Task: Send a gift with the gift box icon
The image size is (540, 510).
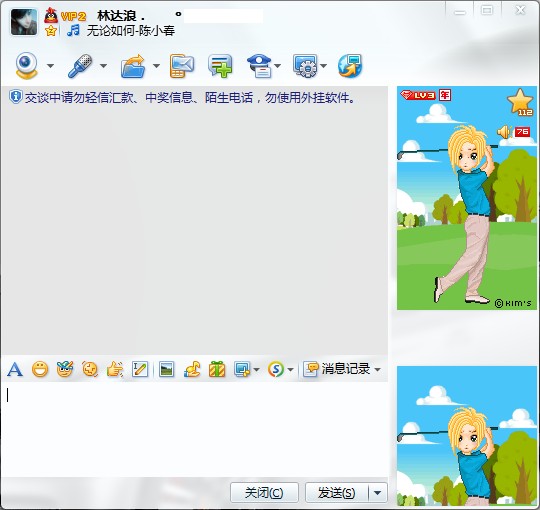Action: pos(217,369)
